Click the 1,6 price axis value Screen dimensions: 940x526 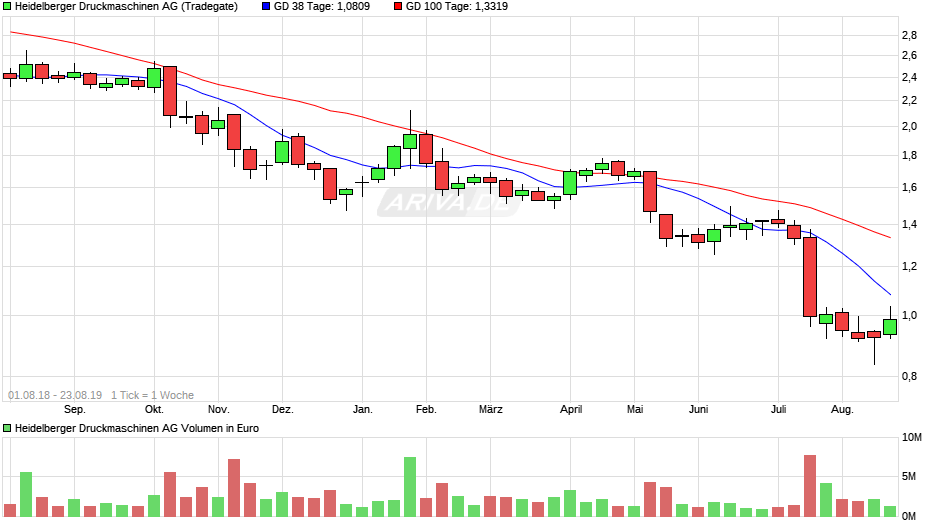(909, 188)
